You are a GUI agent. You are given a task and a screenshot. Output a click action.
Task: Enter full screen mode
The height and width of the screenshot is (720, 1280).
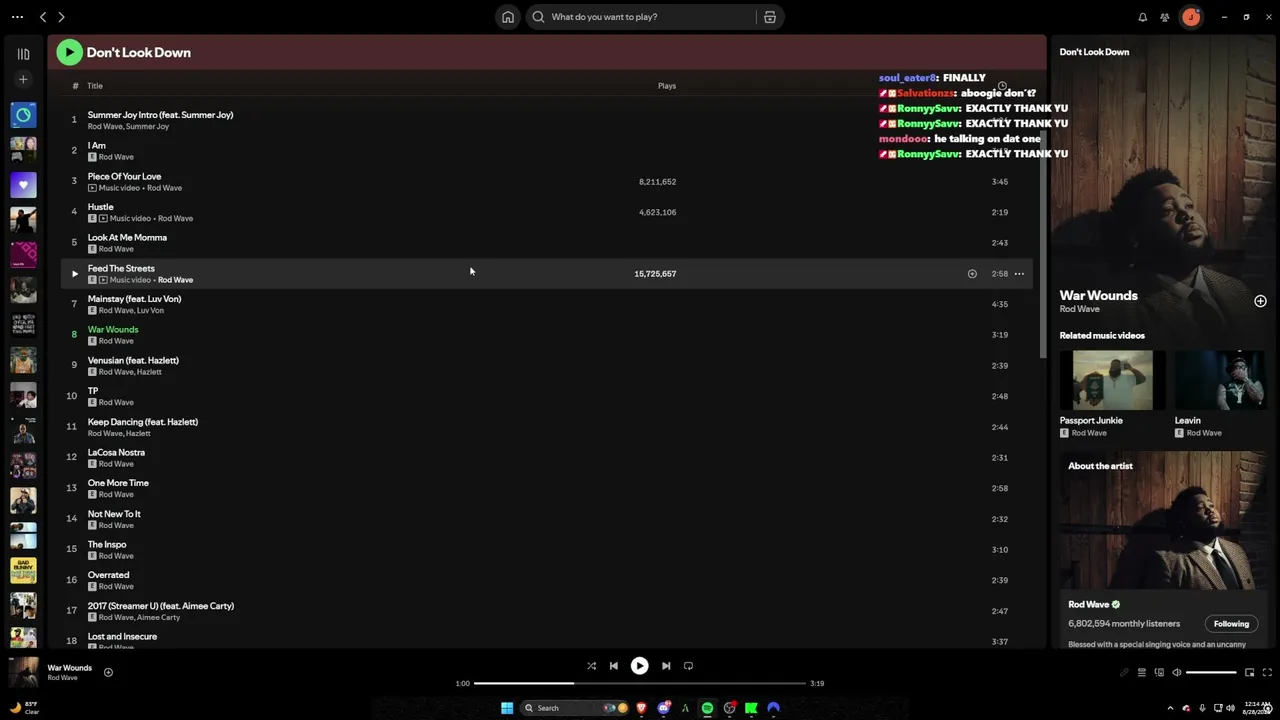point(1267,673)
